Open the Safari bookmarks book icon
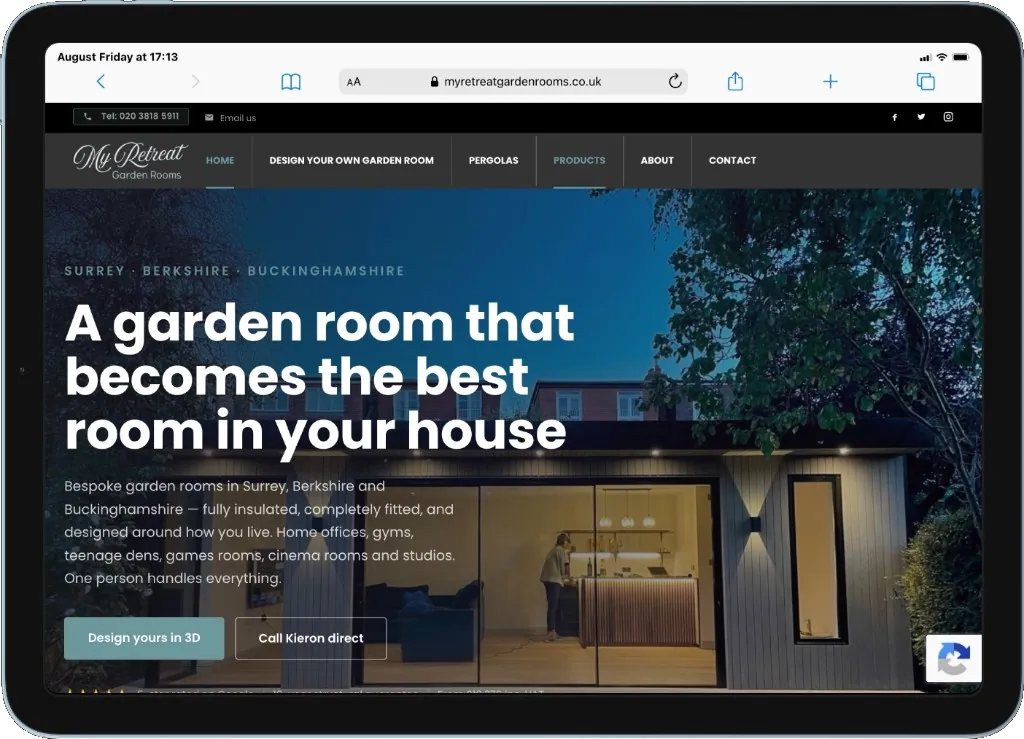 (291, 82)
